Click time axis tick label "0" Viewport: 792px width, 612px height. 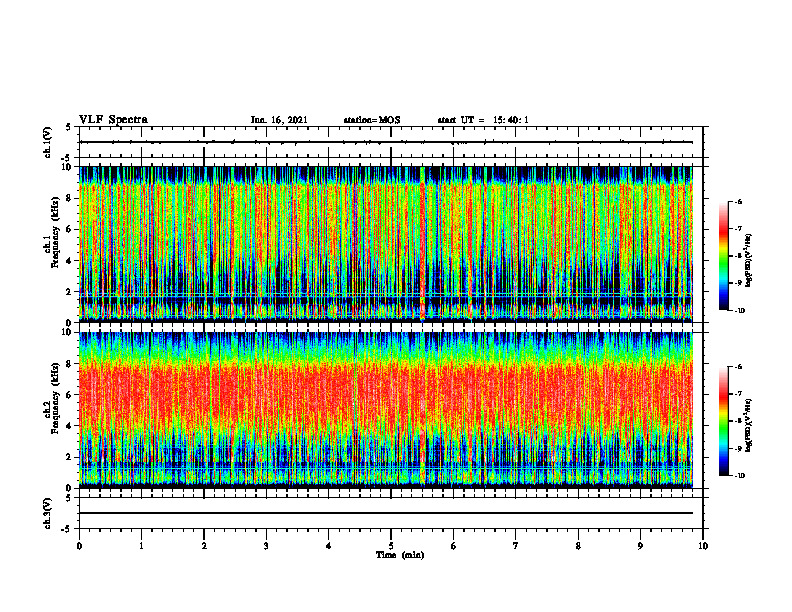point(79,546)
